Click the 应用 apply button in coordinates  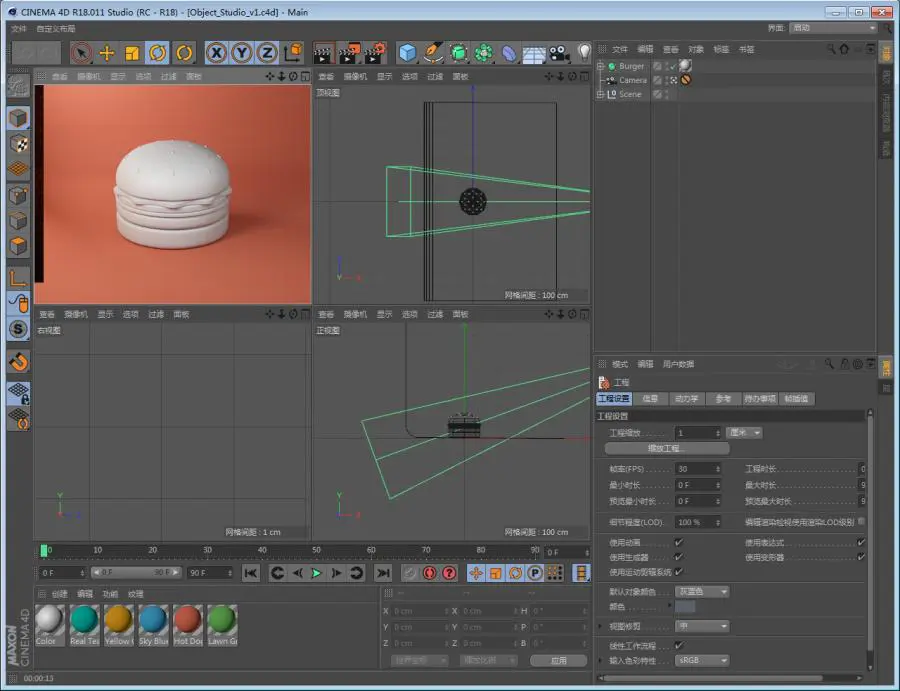pos(558,661)
